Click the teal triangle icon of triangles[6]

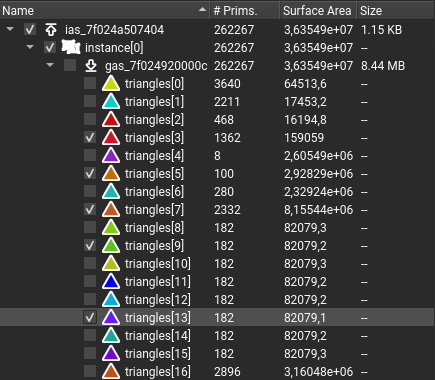pos(111,191)
